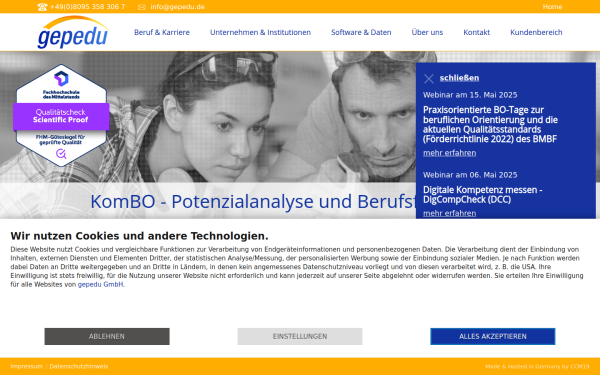Click the phone icon in top bar
This screenshot has height=375, width=600.
(x=42, y=7)
